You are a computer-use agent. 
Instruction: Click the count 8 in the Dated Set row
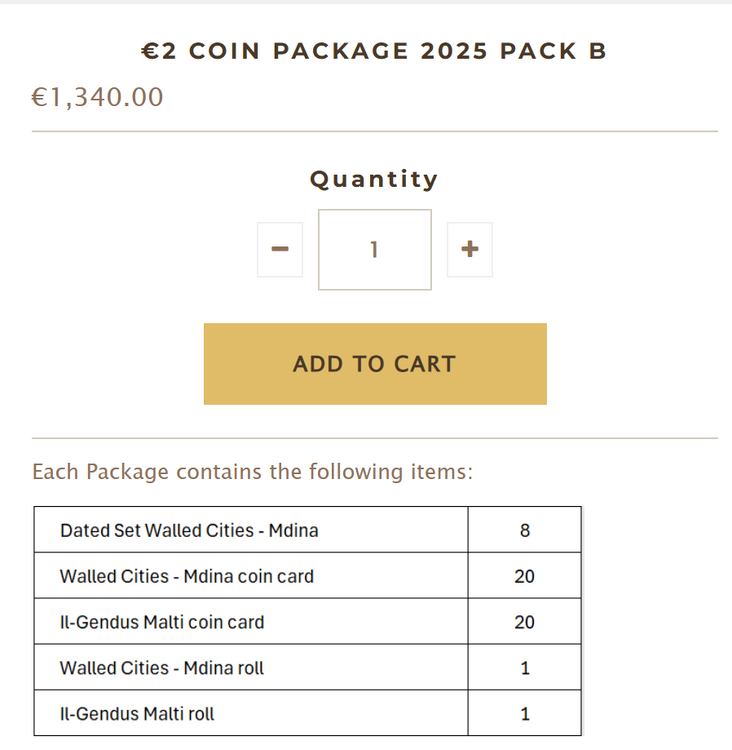[525, 530]
